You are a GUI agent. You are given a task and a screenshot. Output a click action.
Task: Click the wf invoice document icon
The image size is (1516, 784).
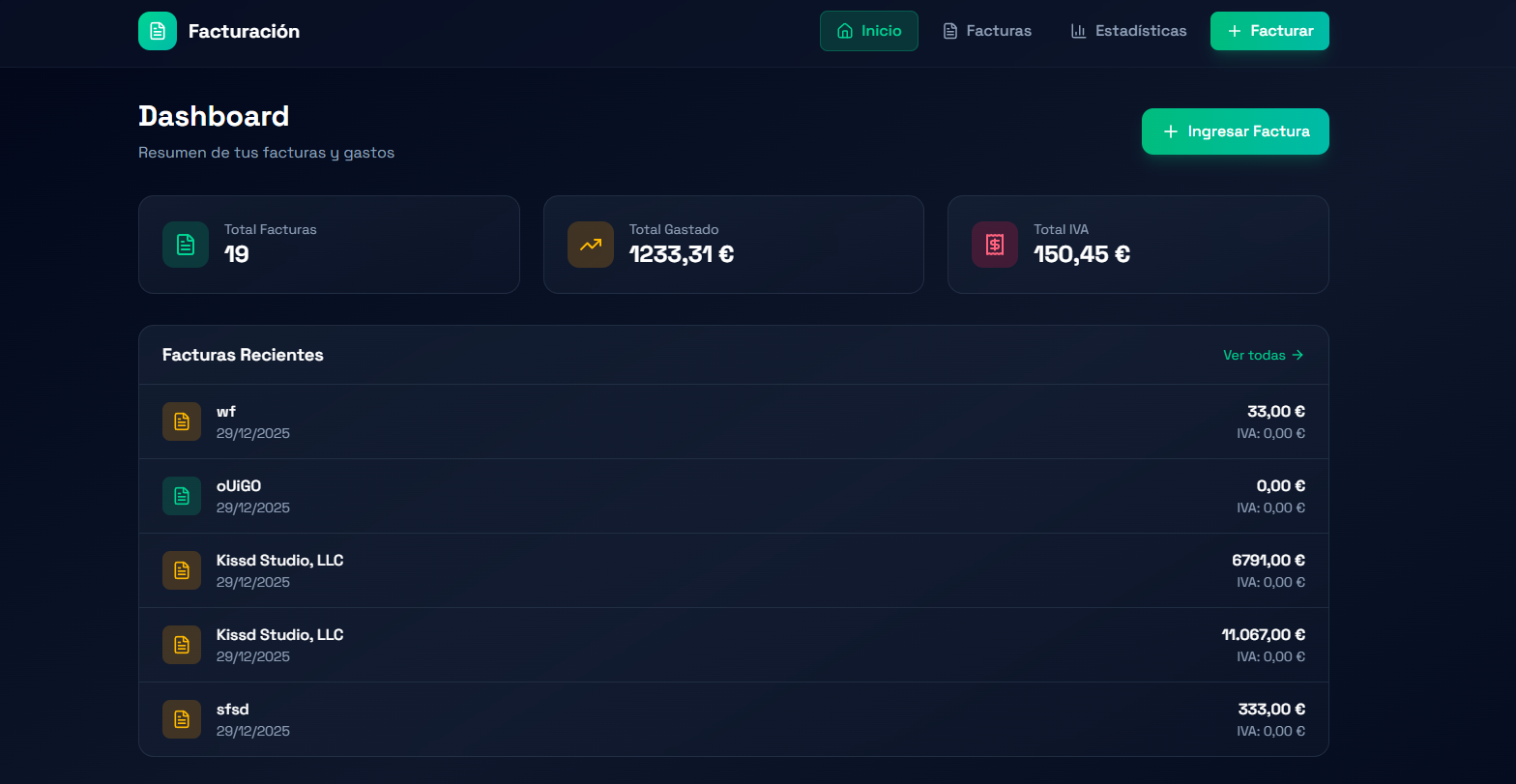coord(182,421)
